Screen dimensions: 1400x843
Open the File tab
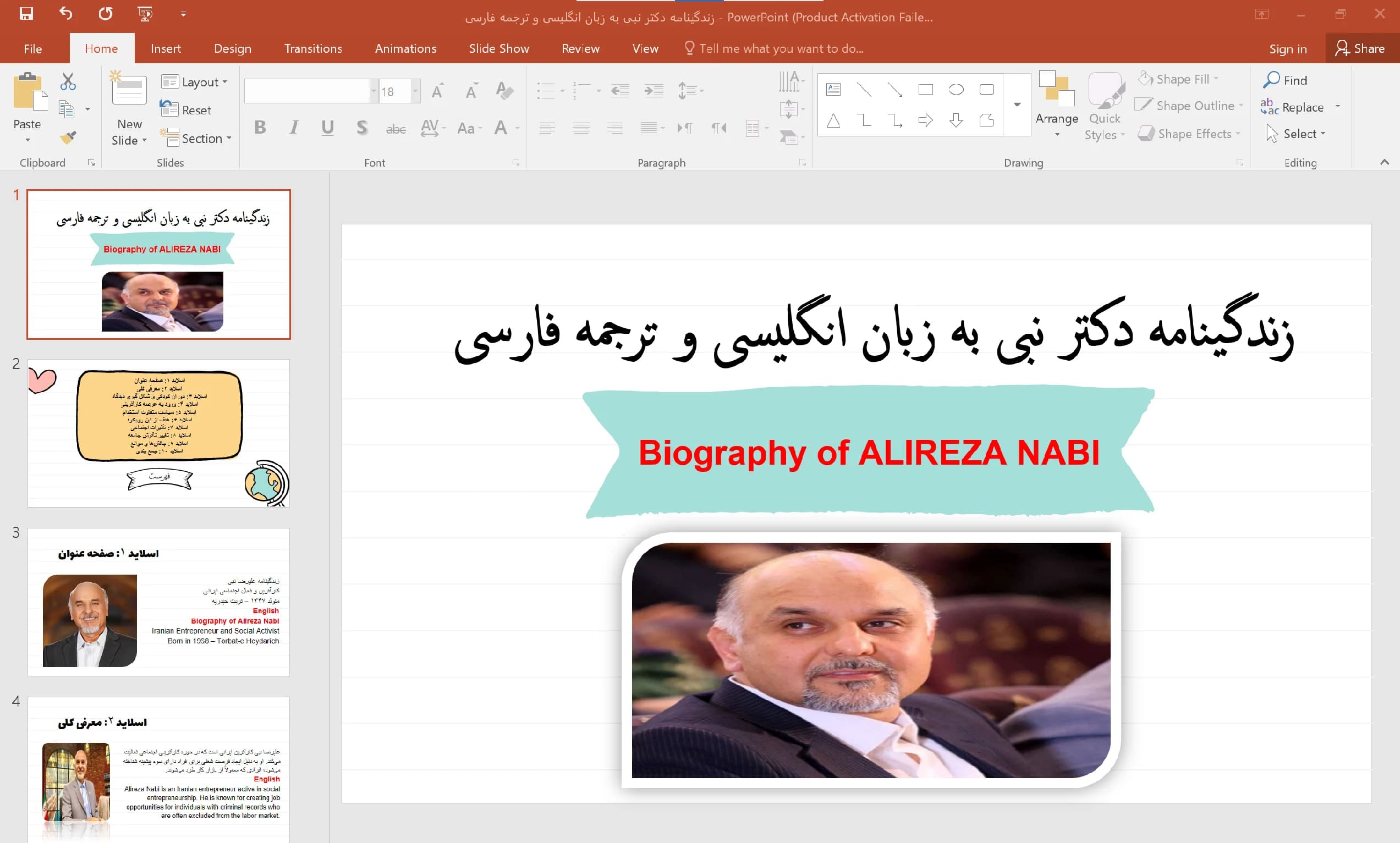coord(33,48)
